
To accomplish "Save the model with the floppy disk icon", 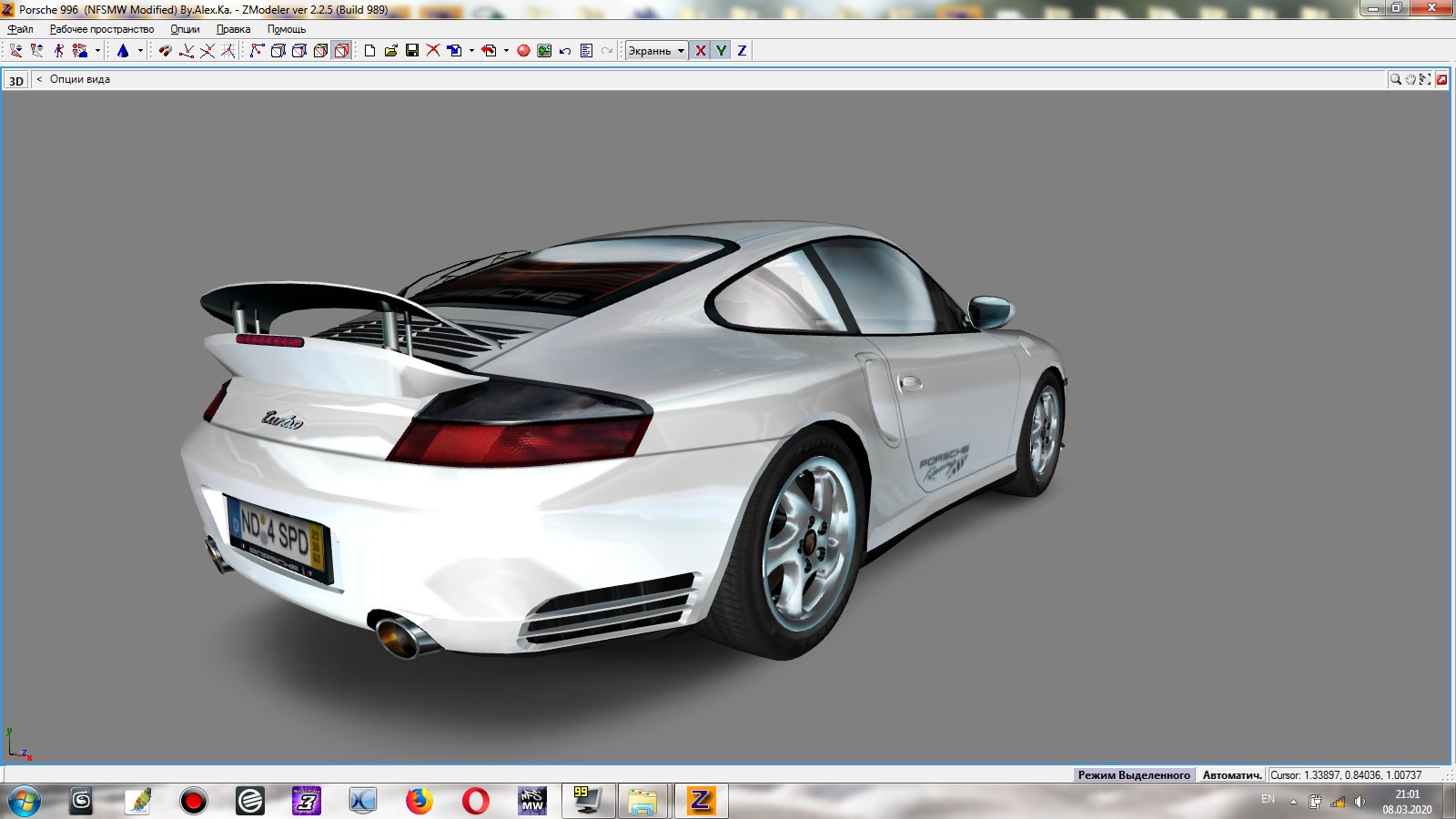I will coord(411,51).
